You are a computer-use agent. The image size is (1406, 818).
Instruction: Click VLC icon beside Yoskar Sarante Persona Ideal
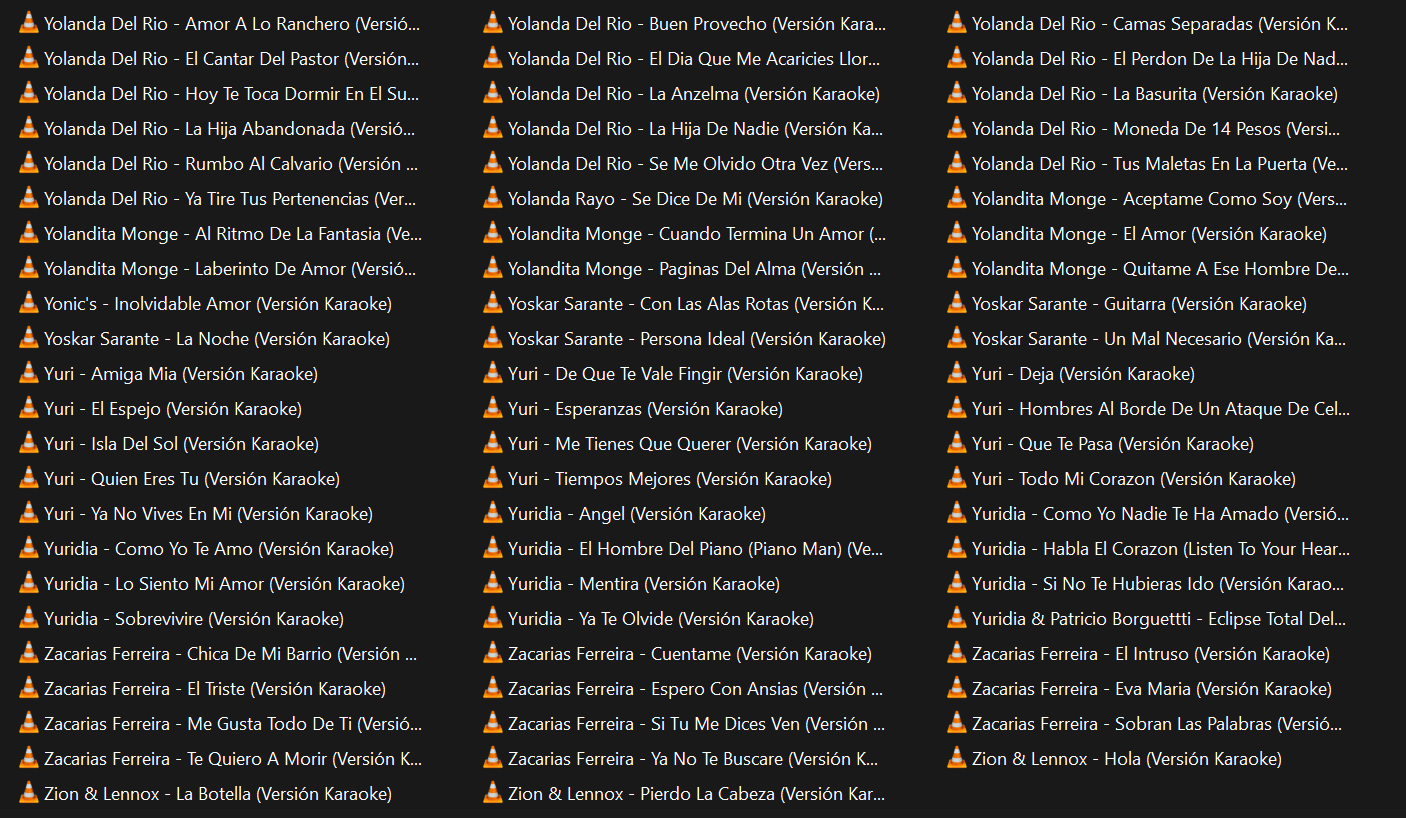click(x=493, y=338)
